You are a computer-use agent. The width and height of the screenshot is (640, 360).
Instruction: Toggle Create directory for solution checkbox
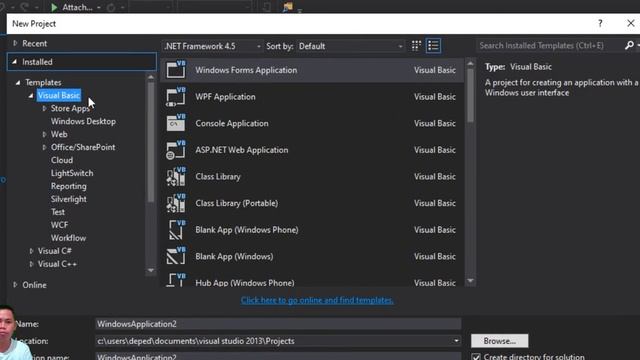(x=476, y=357)
